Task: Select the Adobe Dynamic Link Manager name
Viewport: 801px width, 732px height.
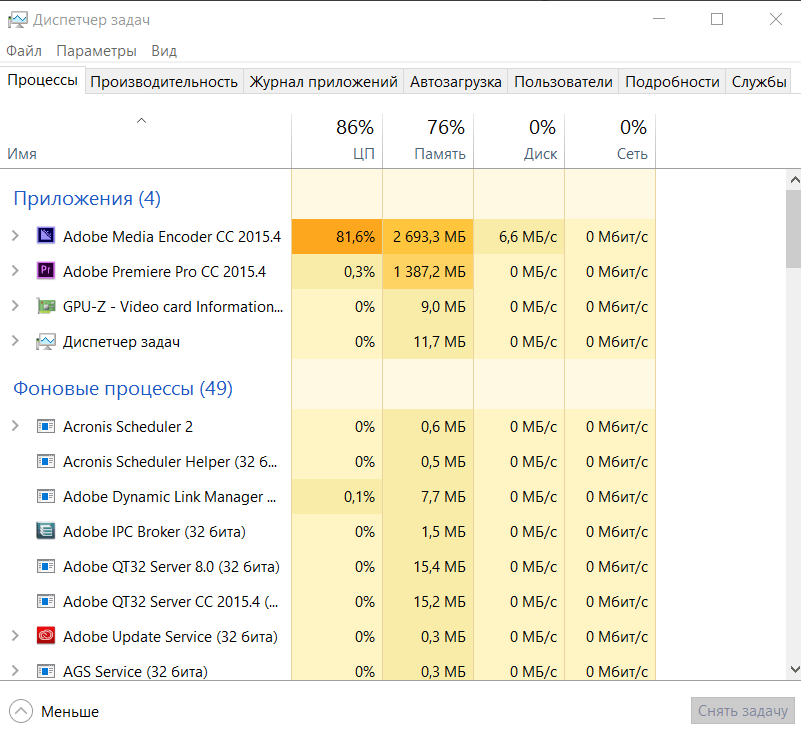Action: (x=170, y=497)
